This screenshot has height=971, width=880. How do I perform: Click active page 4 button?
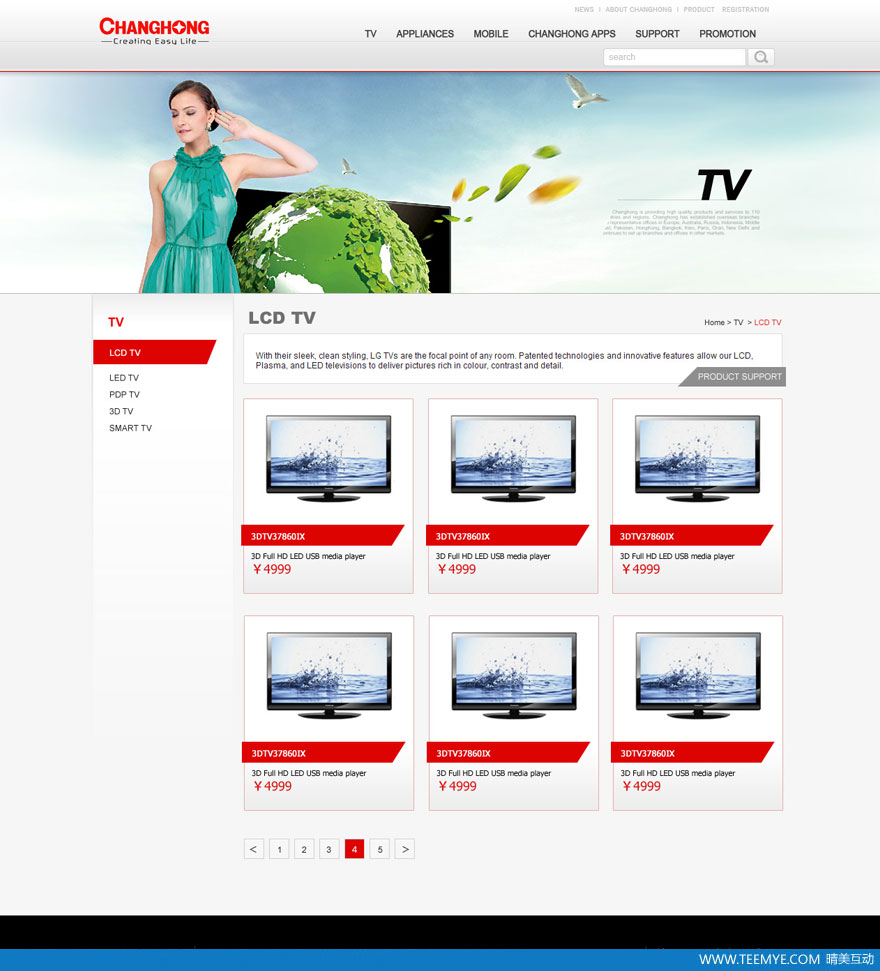354,849
